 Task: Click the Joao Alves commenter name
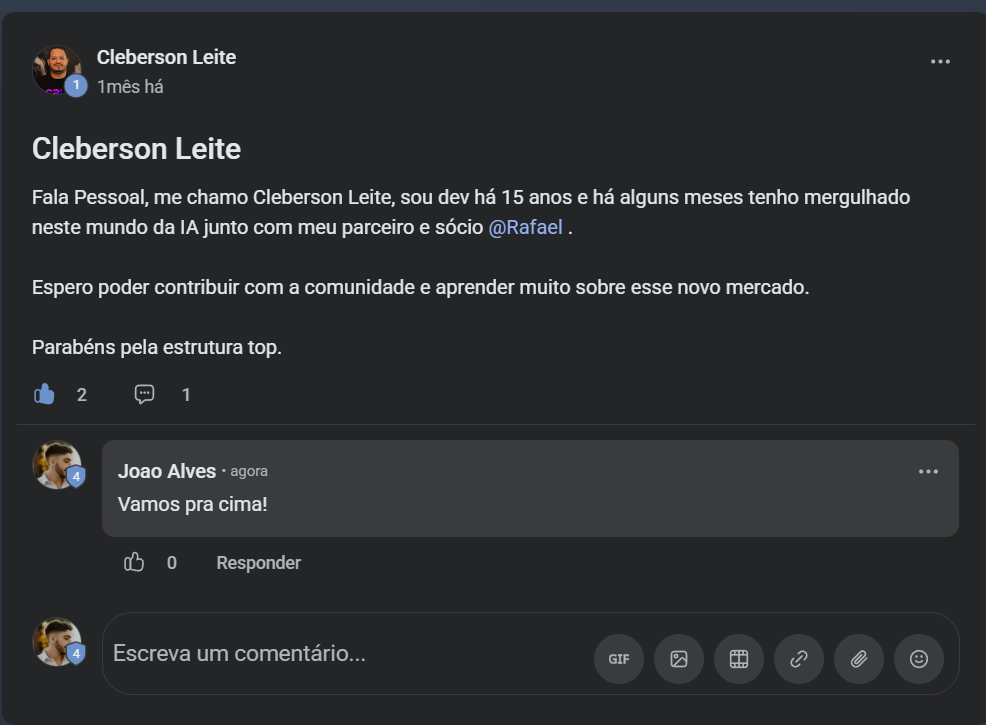[167, 471]
